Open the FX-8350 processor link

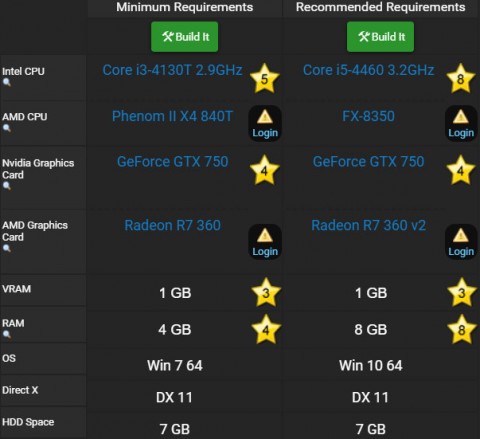coord(368,116)
